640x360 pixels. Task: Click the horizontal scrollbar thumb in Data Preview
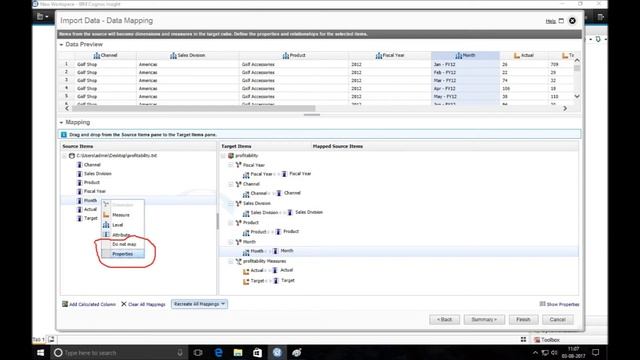coord(194,109)
